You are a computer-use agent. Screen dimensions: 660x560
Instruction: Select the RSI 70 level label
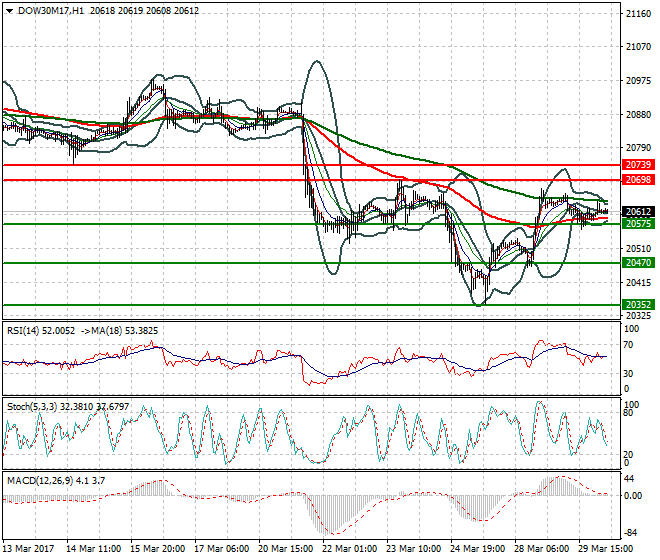(628, 345)
